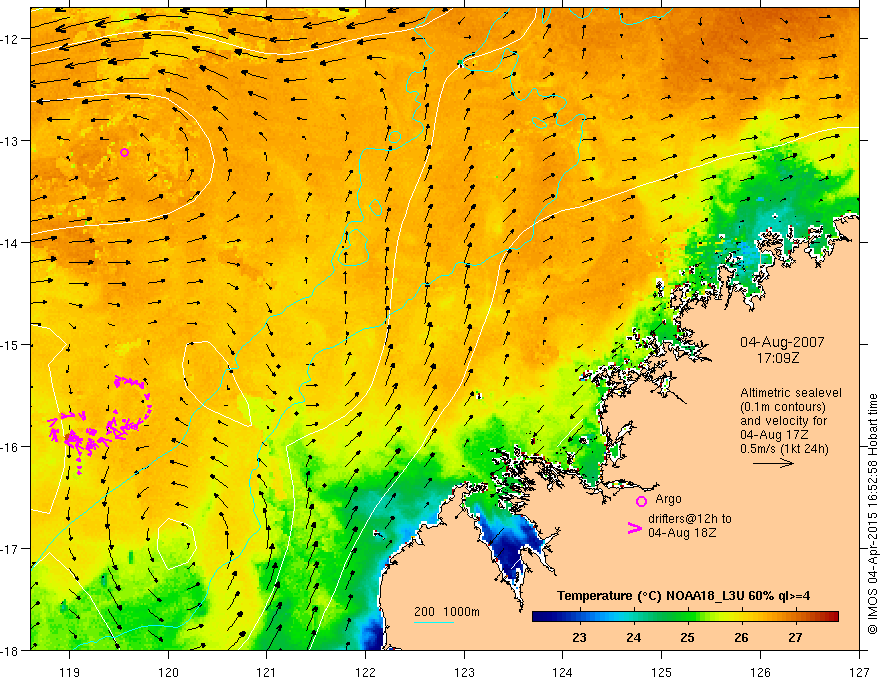
Task: Click the latitude axis label -12
Action: pos(10,39)
